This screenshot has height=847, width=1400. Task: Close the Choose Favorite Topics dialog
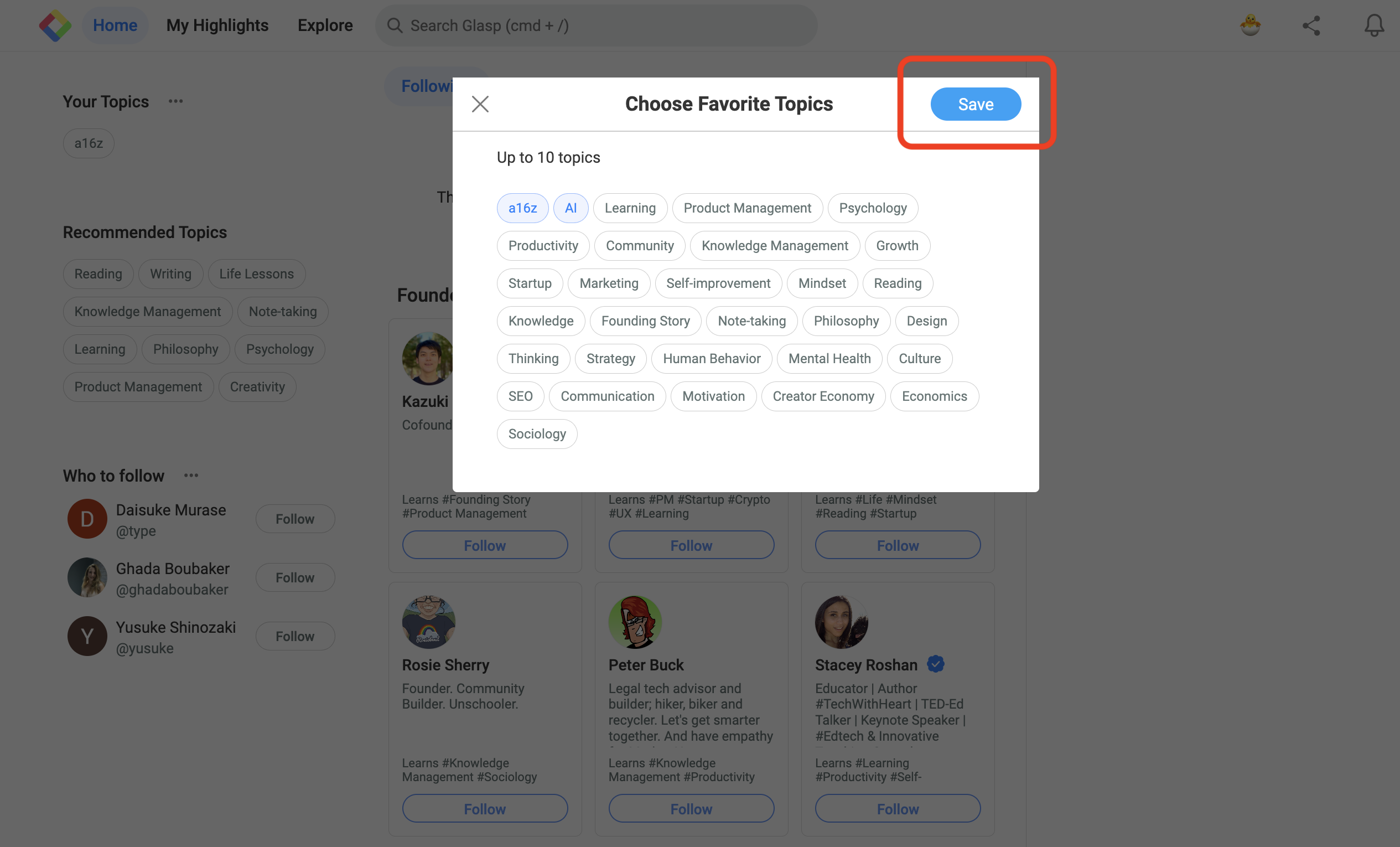pos(480,104)
